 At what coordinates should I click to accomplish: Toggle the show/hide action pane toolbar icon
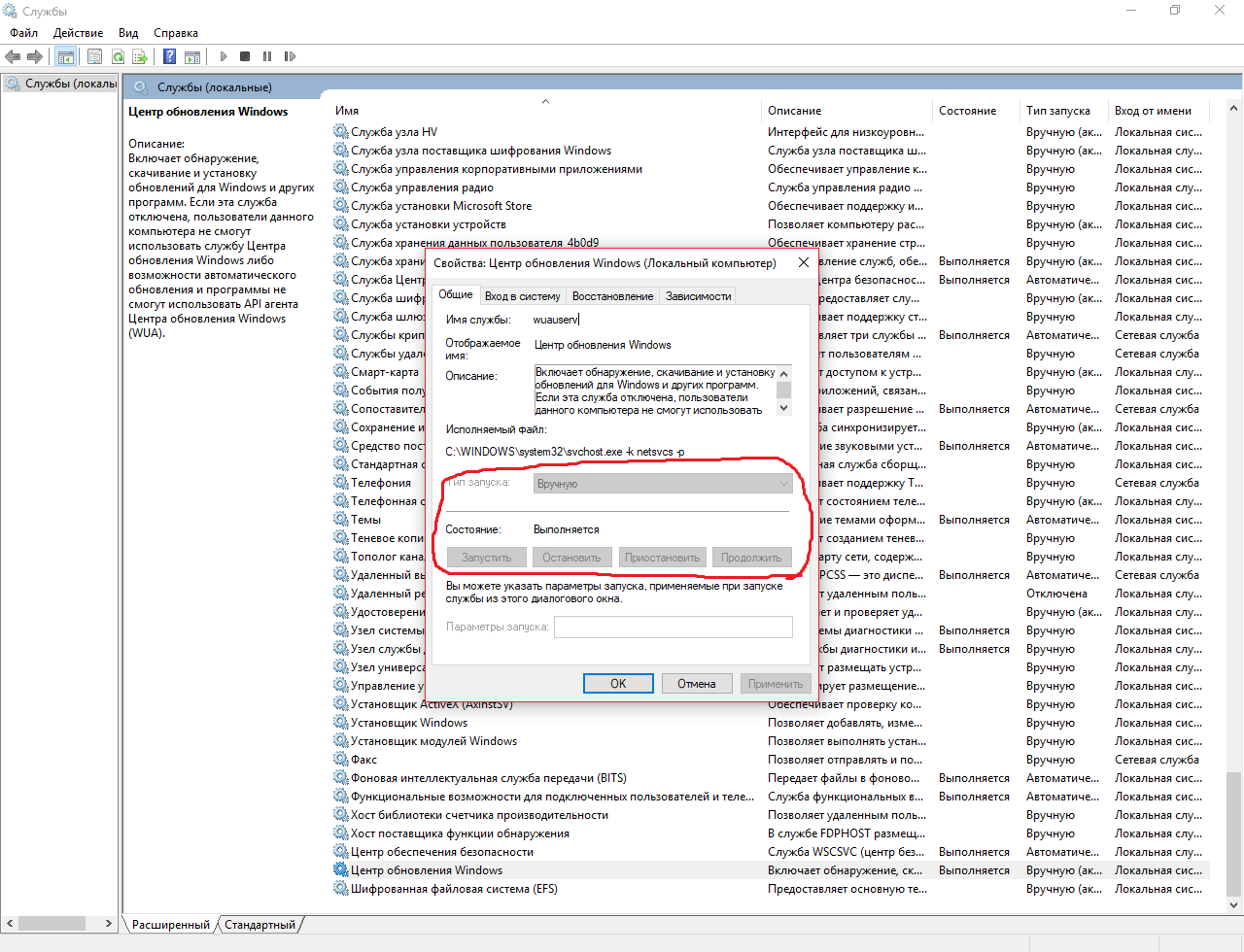click(x=192, y=56)
